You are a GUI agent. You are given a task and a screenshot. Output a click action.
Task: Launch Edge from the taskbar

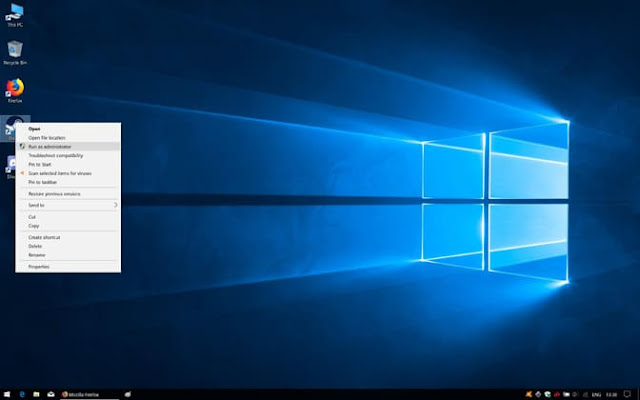click(22, 394)
